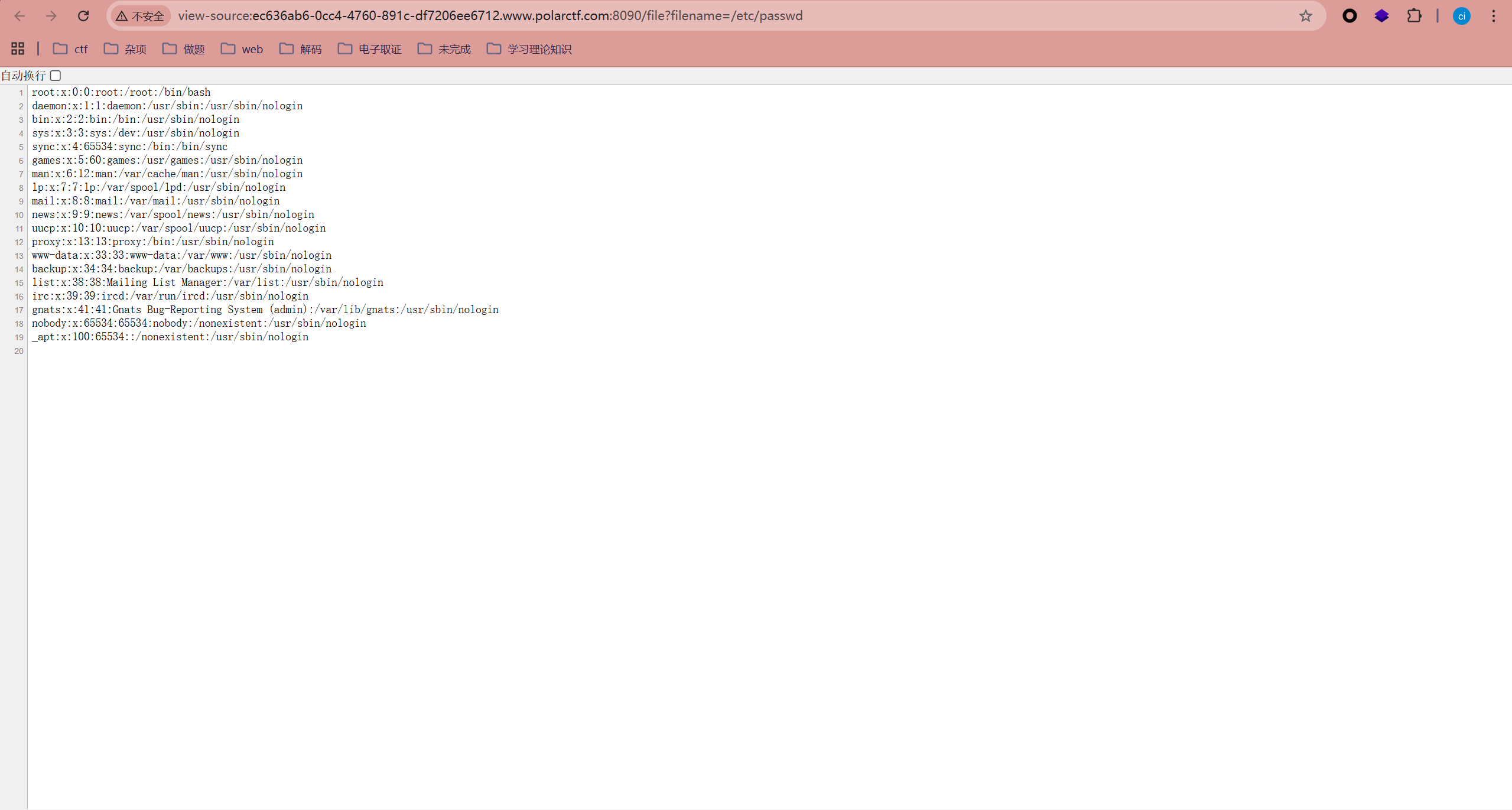Image resolution: width=1512 pixels, height=810 pixels.
Task: Open the web bookmark folder
Action: click(x=242, y=49)
